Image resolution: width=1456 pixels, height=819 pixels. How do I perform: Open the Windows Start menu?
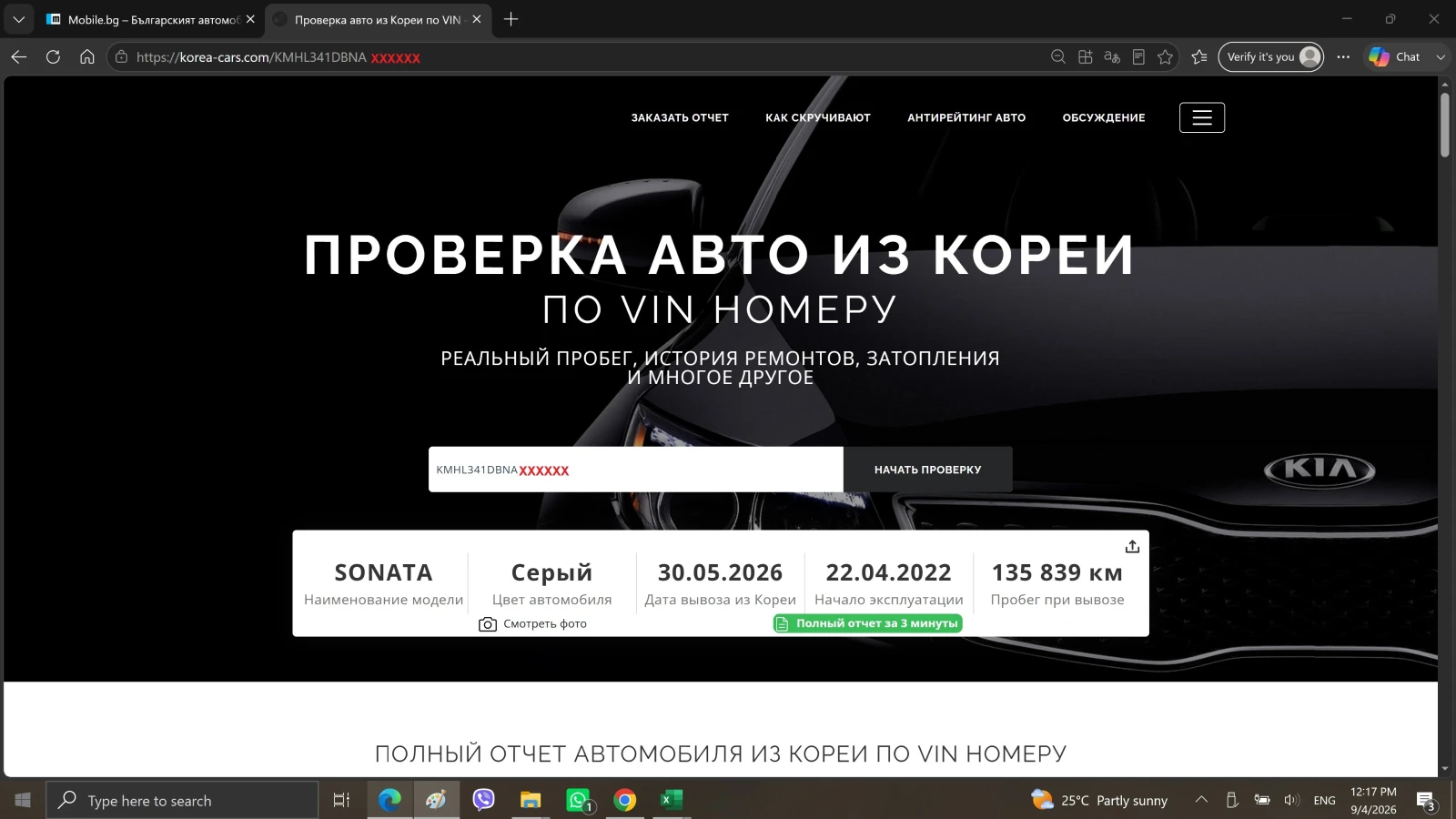[23, 800]
